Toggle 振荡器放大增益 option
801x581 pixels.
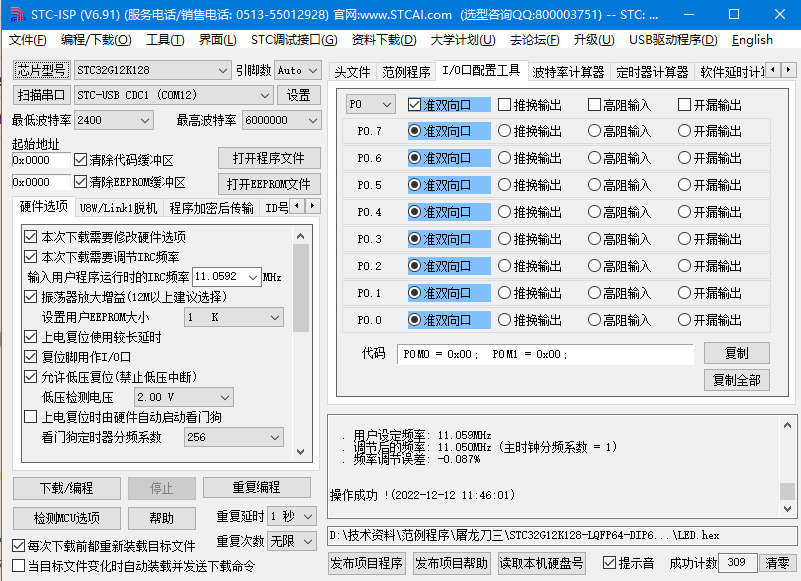click(126, 297)
